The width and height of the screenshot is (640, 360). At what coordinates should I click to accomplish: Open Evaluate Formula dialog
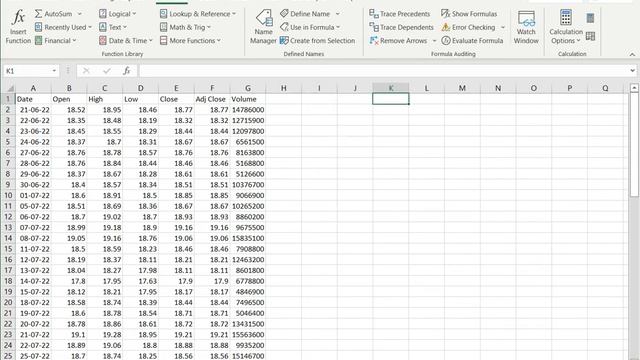coord(472,41)
